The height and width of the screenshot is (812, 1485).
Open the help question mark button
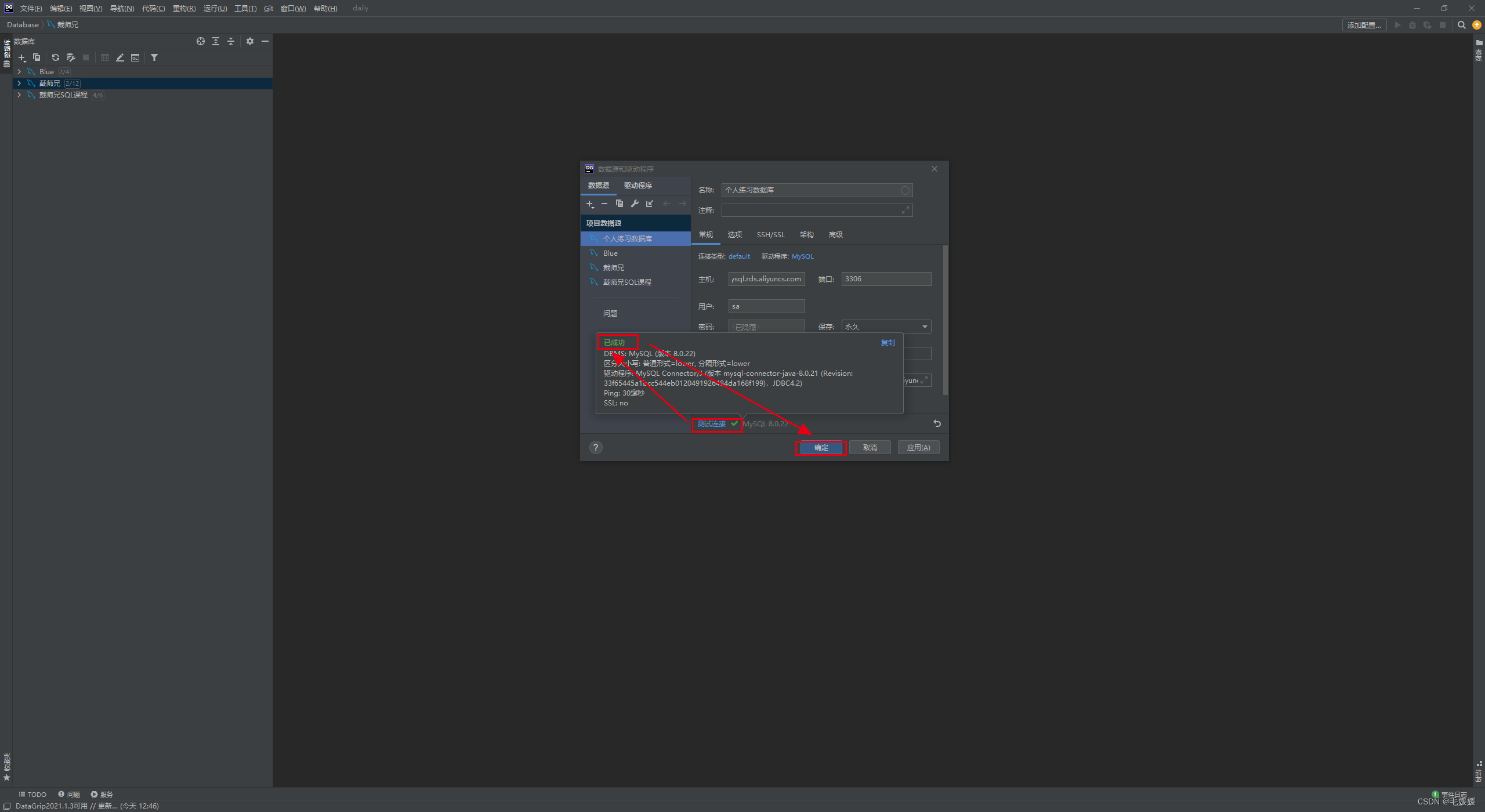tap(596, 447)
